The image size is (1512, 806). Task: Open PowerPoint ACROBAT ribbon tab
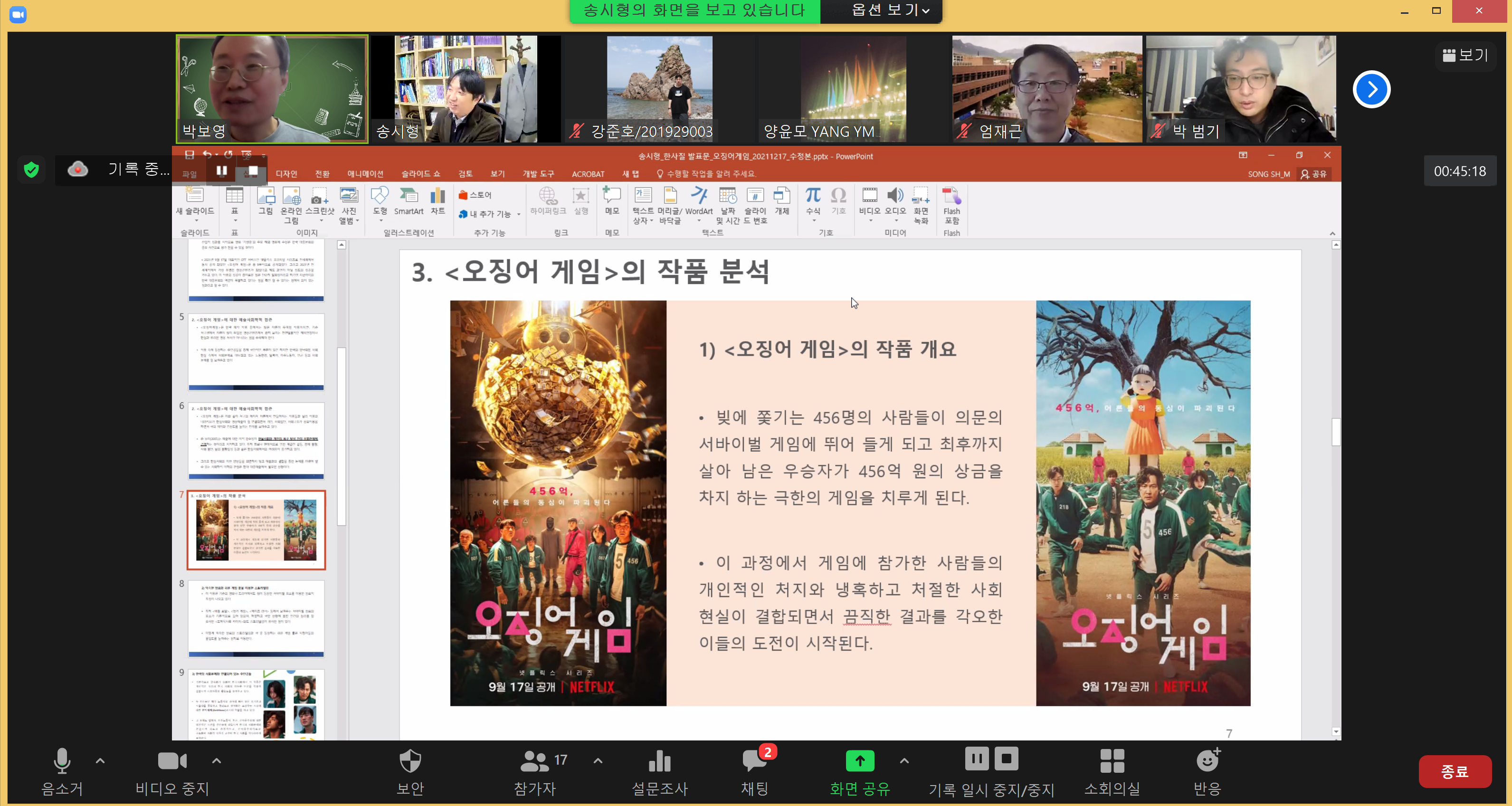click(588, 174)
